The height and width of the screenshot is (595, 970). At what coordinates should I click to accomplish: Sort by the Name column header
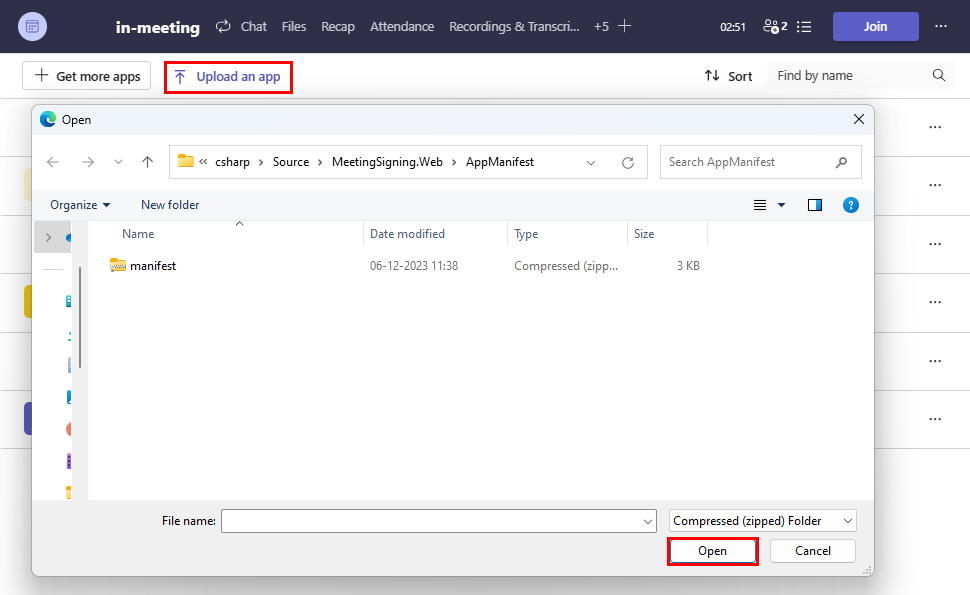pyautogui.click(x=138, y=234)
